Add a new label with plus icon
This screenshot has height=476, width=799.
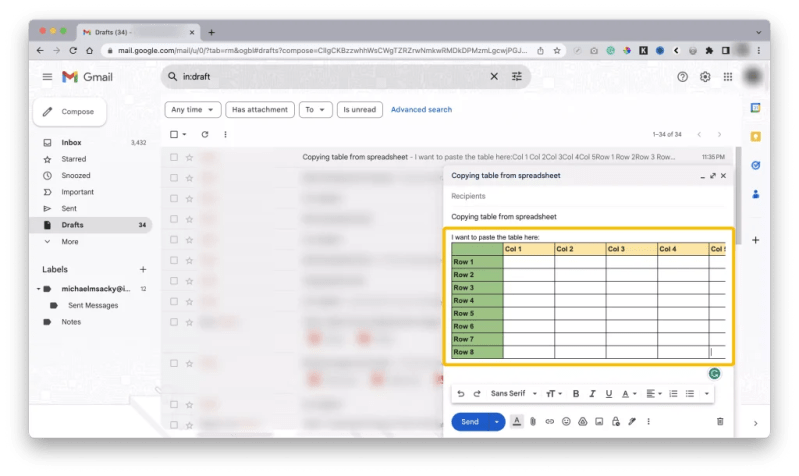click(x=143, y=269)
